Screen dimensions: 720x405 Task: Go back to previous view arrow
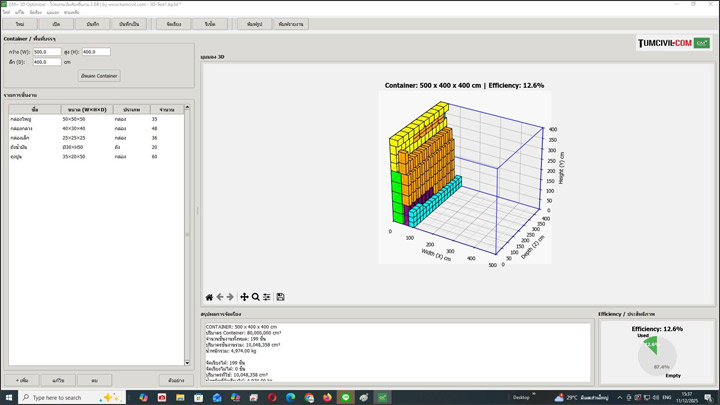220,297
